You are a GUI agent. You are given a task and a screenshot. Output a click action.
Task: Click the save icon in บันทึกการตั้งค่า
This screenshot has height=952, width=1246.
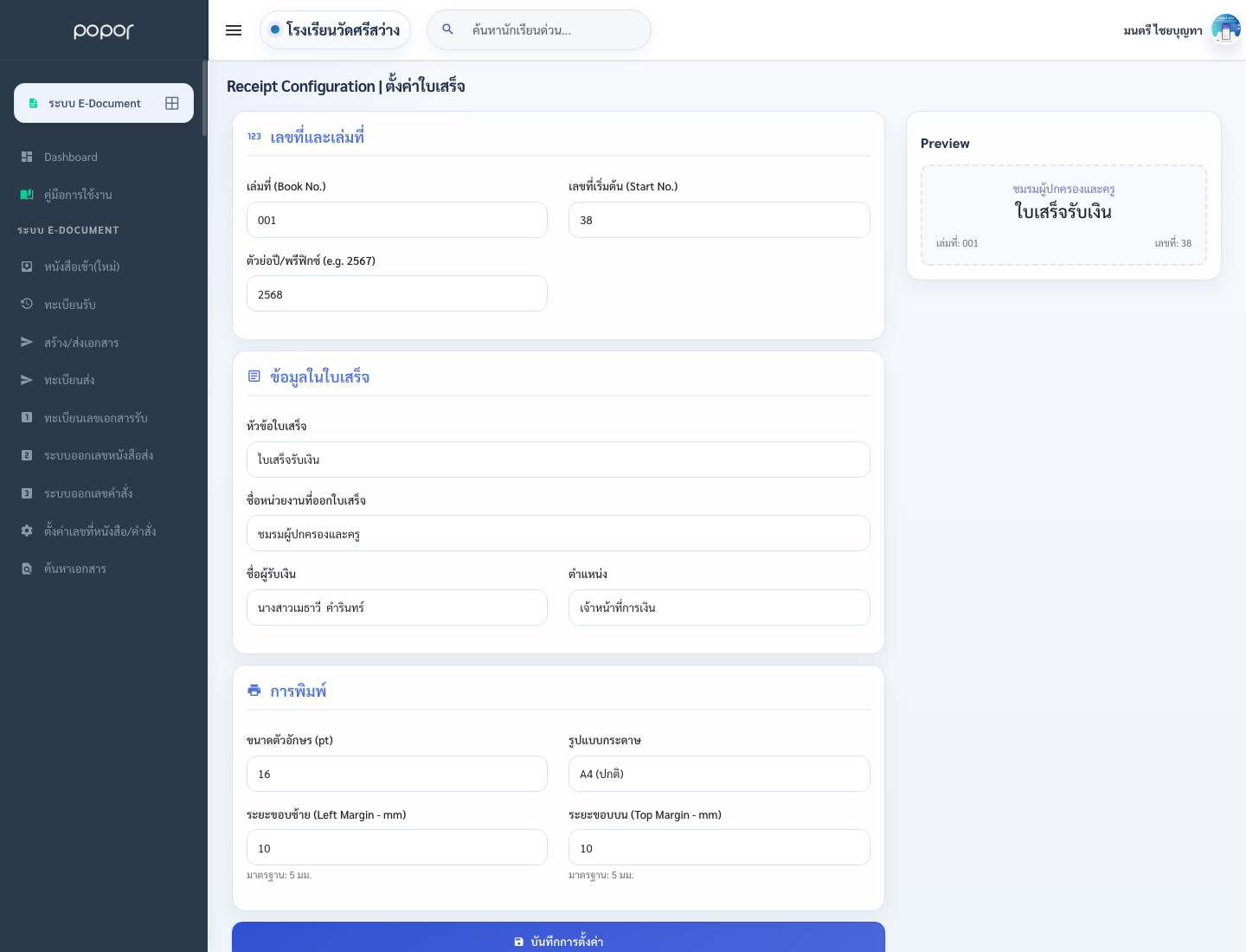519,942
